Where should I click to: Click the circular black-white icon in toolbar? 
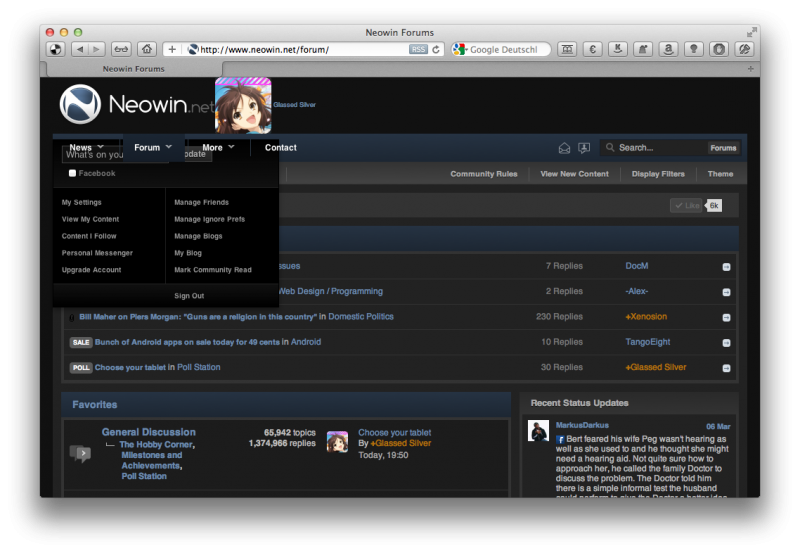pyautogui.click(x=56, y=49)
